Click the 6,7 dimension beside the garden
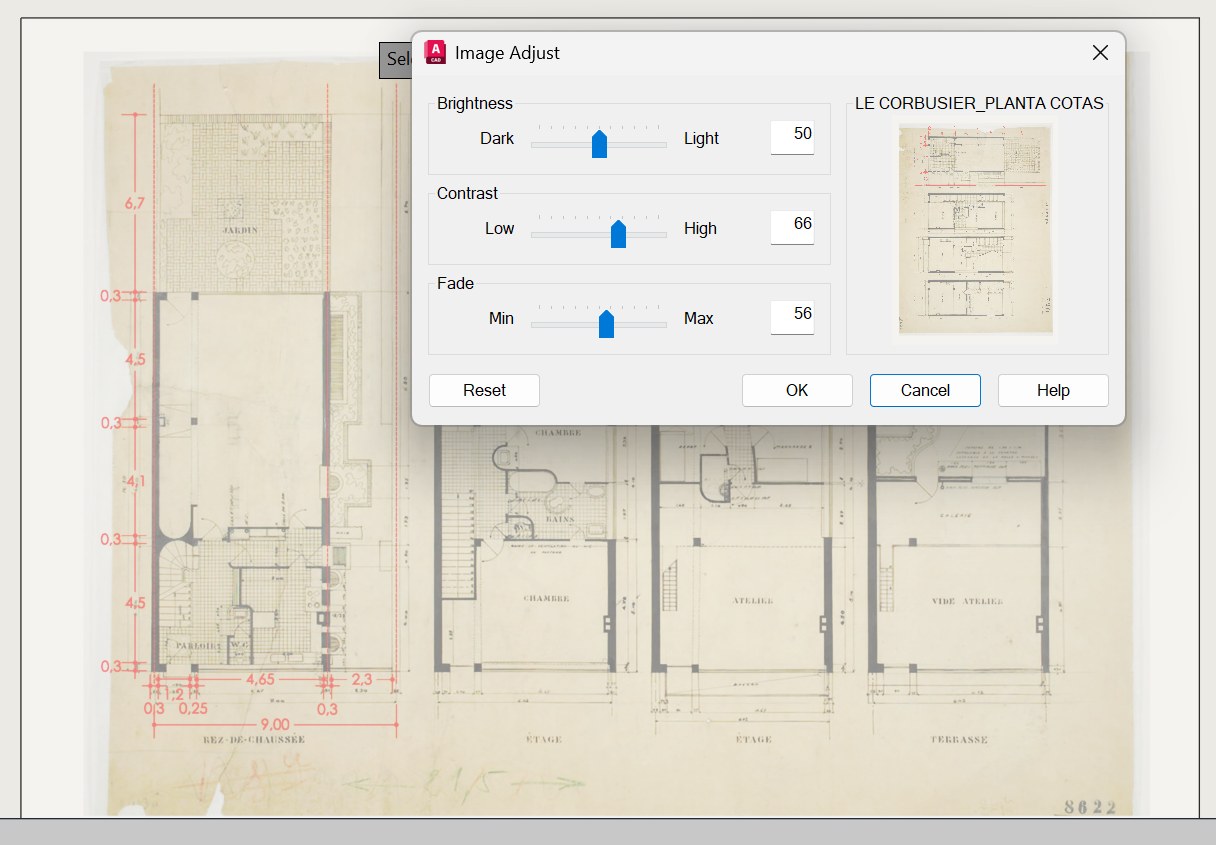The height and width of the screenshot is (845, 1216). point(135,204)
